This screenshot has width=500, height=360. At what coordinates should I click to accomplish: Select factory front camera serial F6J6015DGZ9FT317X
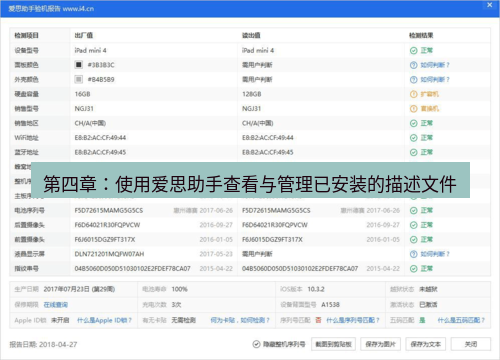coord(105,239)
